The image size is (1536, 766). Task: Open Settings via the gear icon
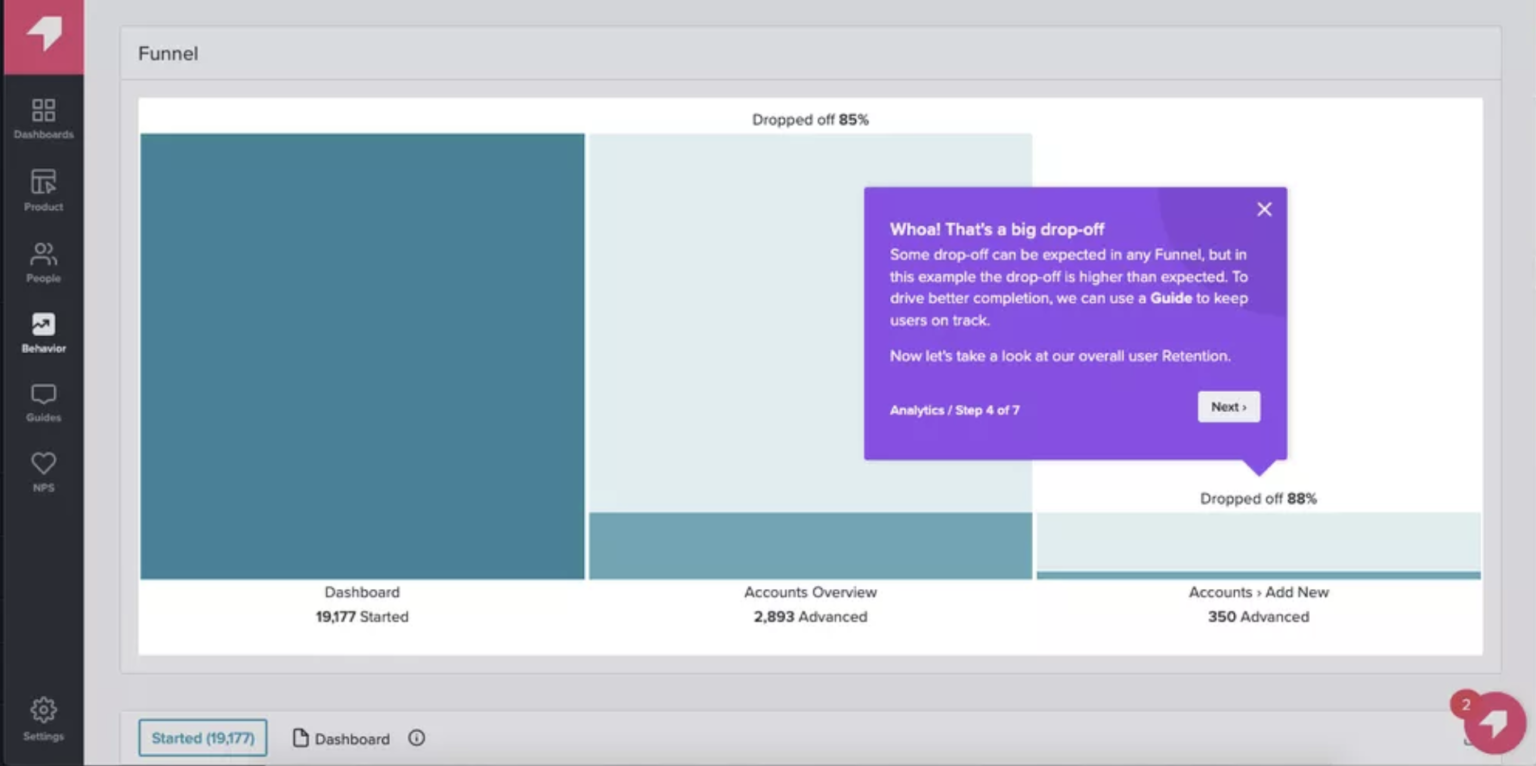(43, 719)
